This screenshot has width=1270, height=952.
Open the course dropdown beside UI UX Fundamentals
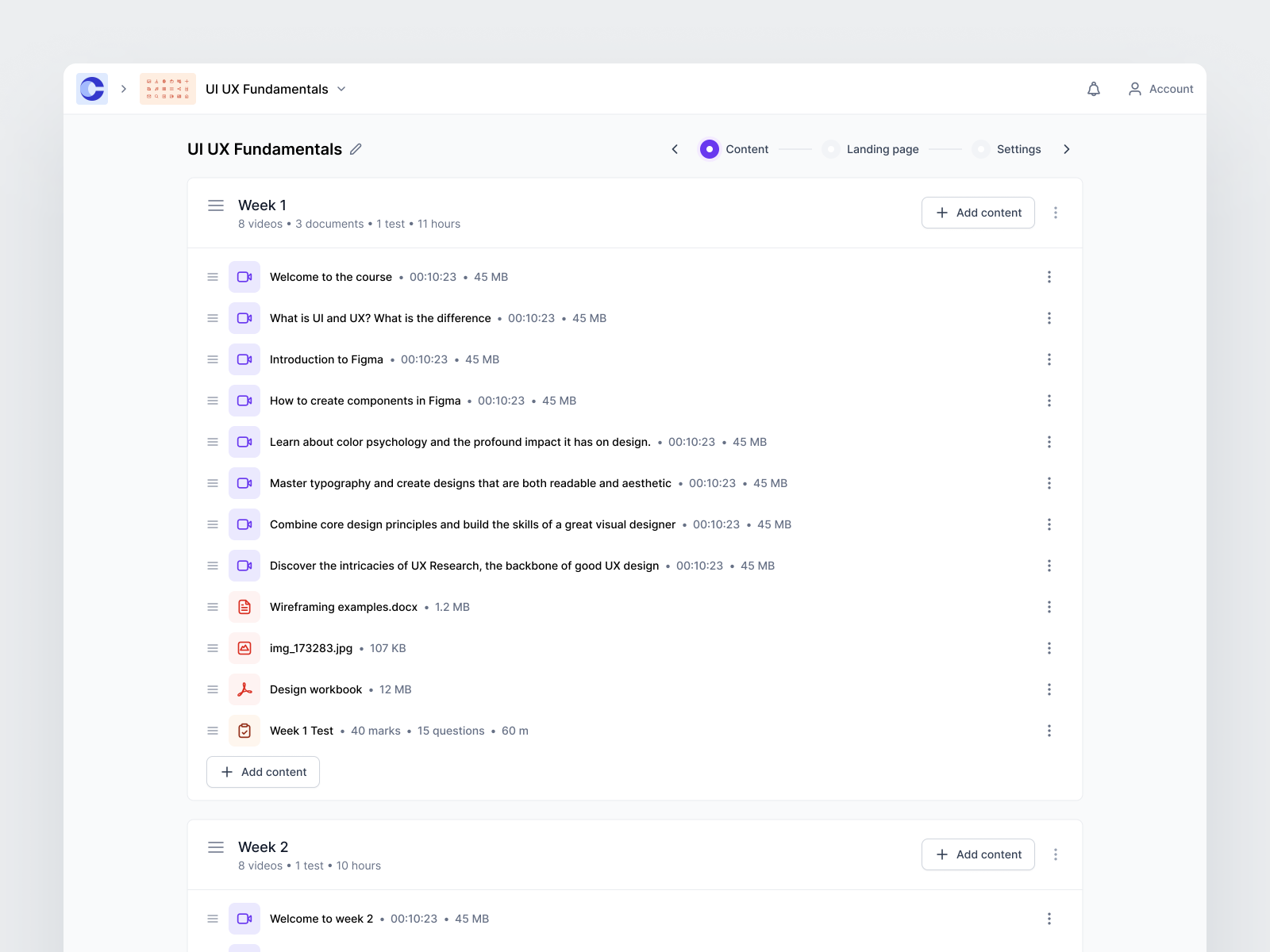(x=341, y=89)
